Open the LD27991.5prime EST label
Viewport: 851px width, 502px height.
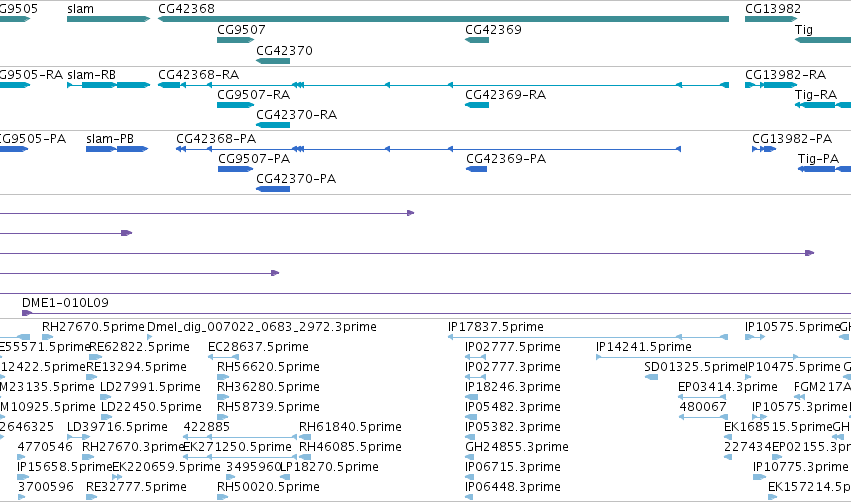151,387
